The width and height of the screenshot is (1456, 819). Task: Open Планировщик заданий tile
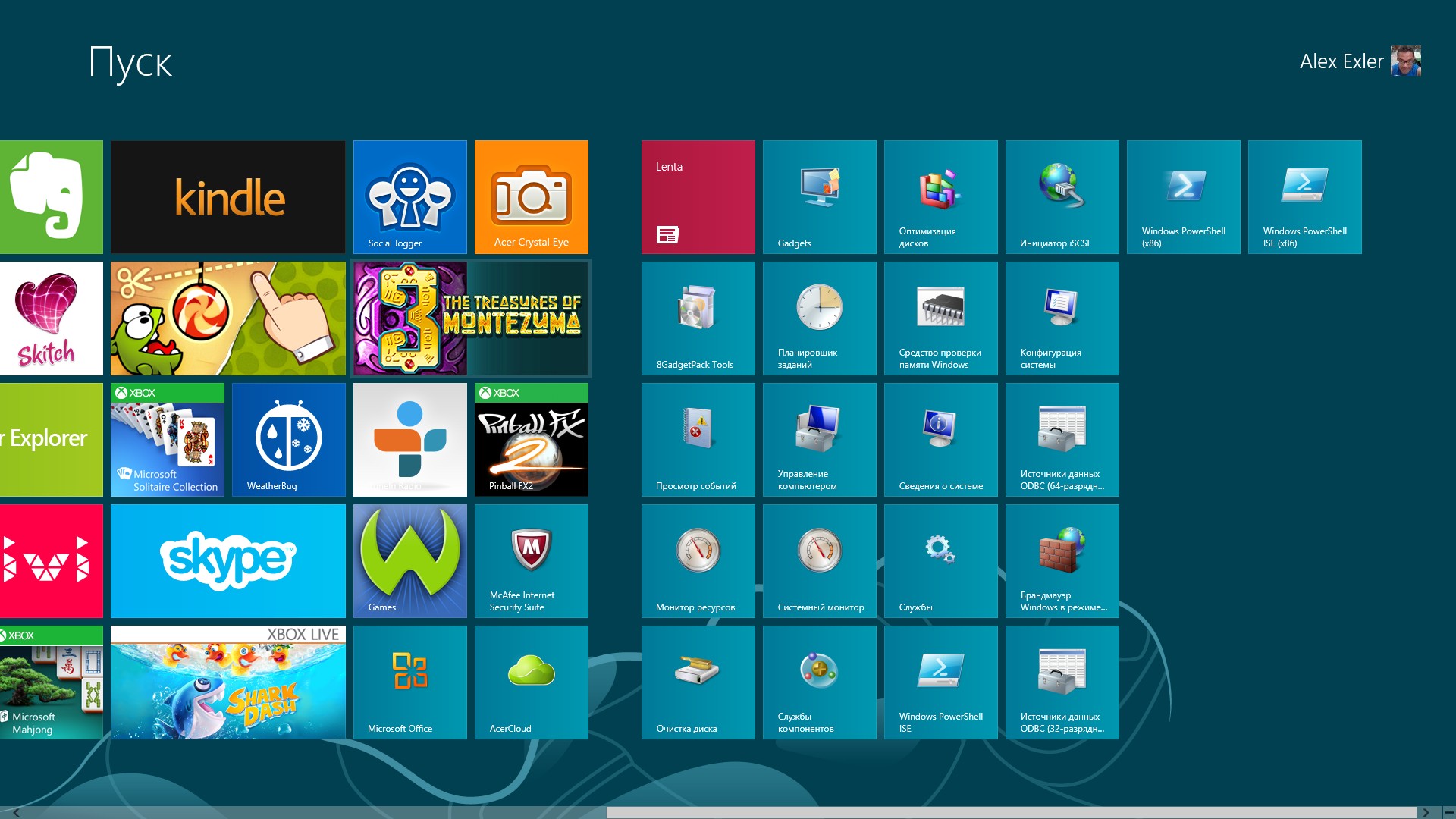819,318
